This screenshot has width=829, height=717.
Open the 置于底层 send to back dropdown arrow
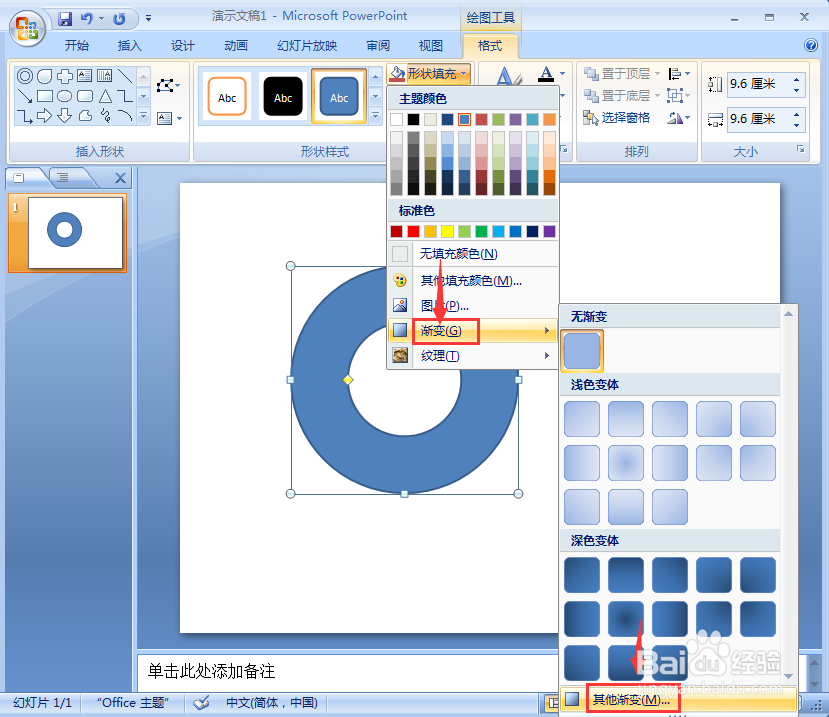[657, 96]
